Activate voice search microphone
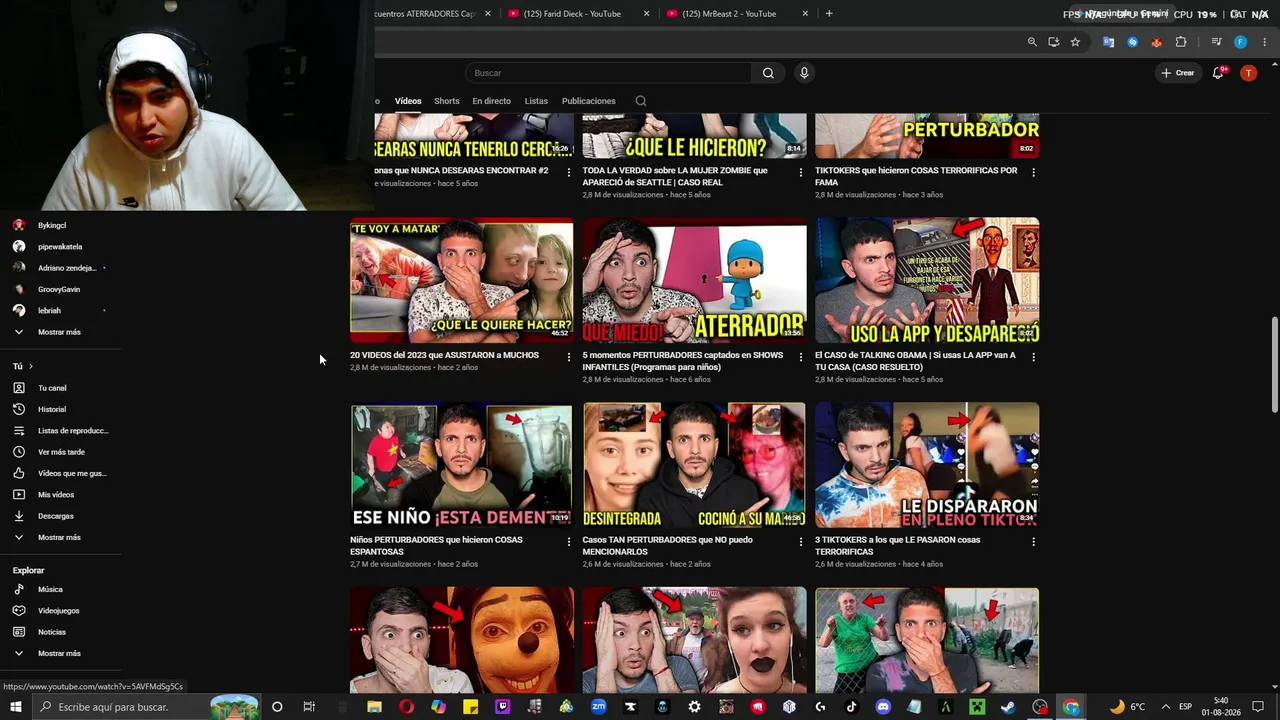The image size is (1280, 720). (804, 73)
